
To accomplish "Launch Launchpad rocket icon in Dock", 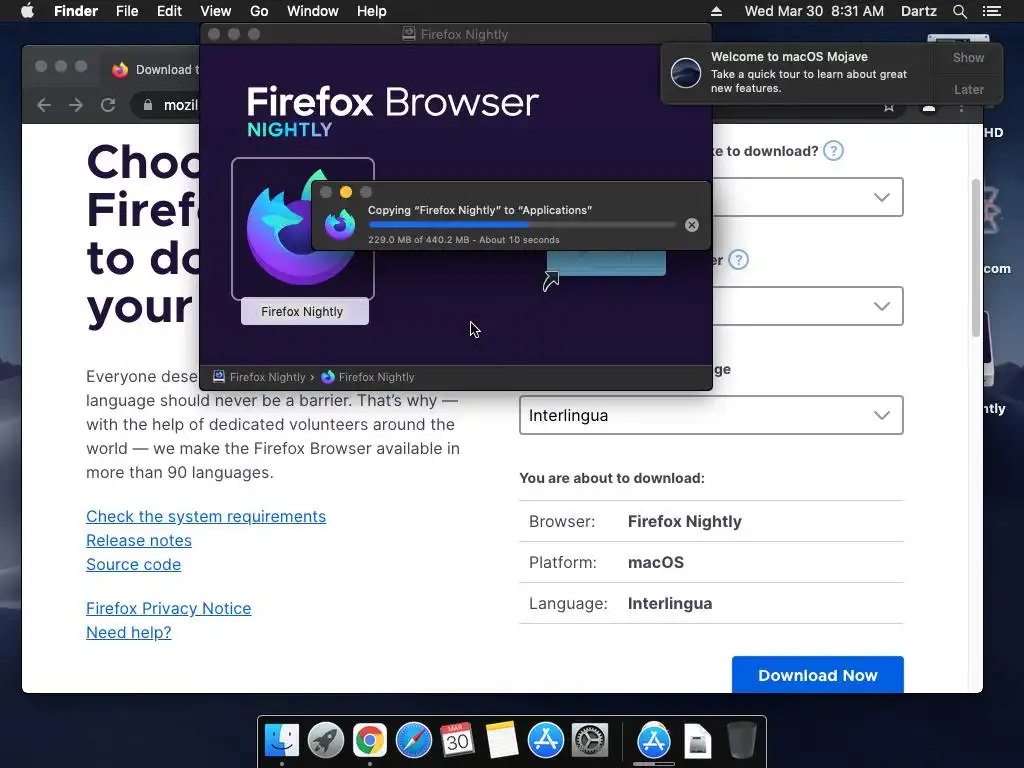I will pyautogui.click(x=325, y=741).
